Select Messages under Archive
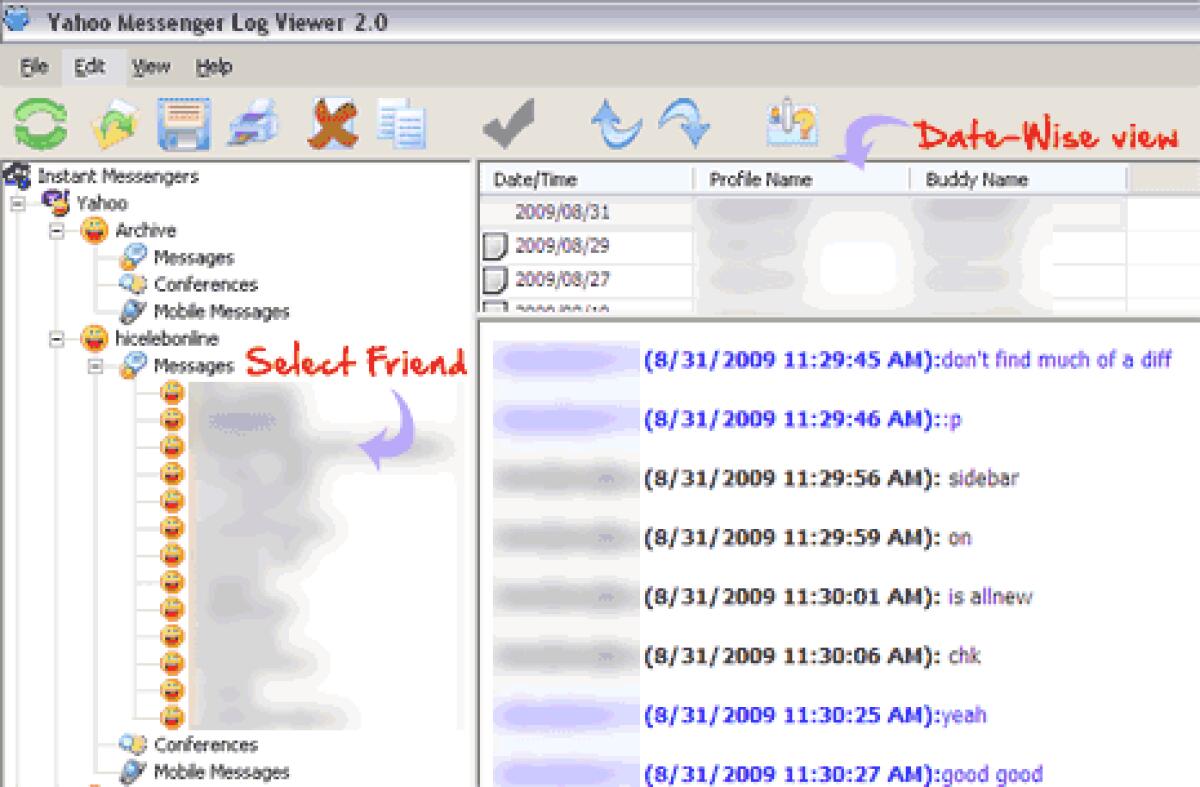The width and height of the screenshot is (1200, 787). (194, 258)
